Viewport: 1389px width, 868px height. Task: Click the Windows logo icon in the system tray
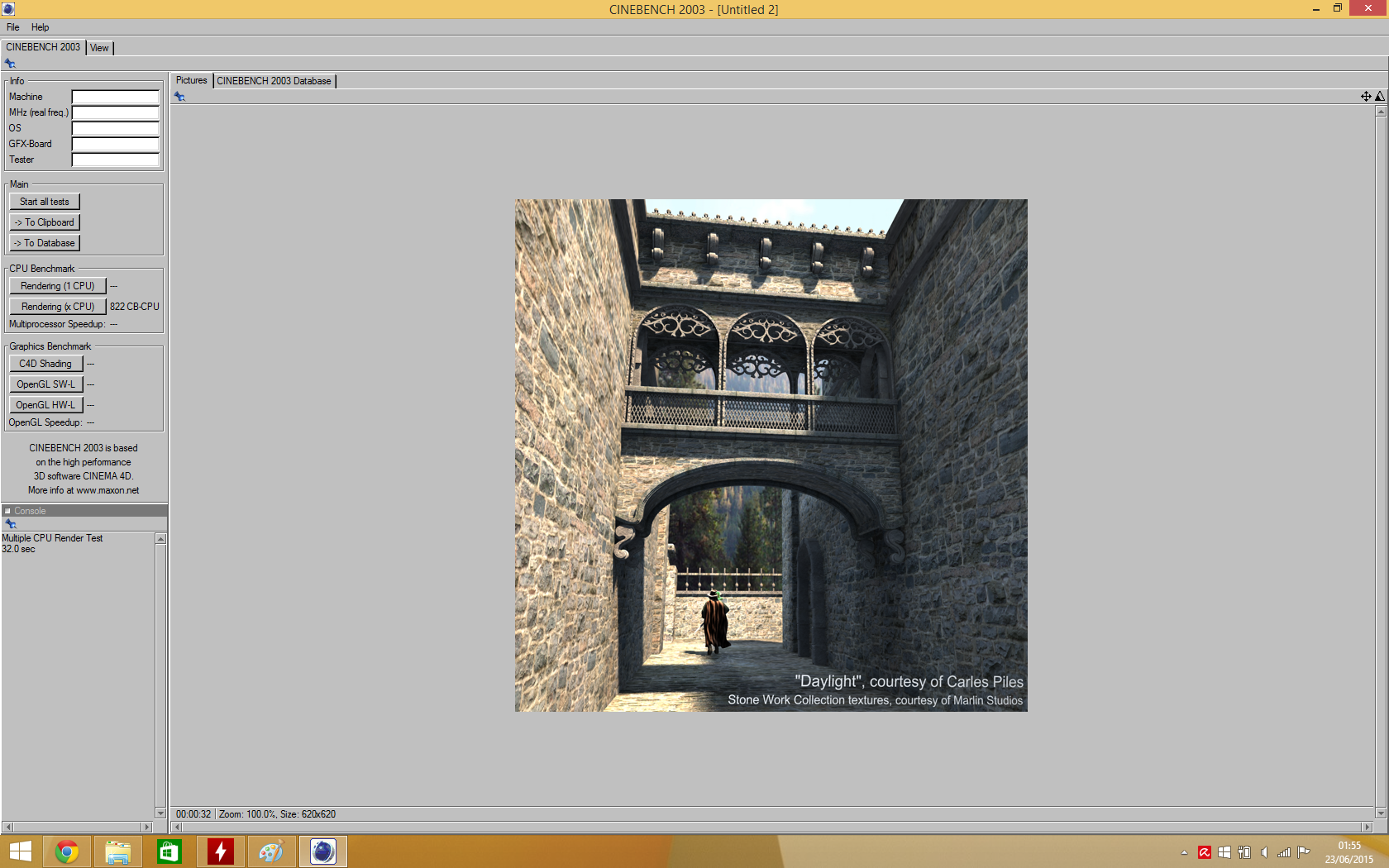tap(1224, 852)
